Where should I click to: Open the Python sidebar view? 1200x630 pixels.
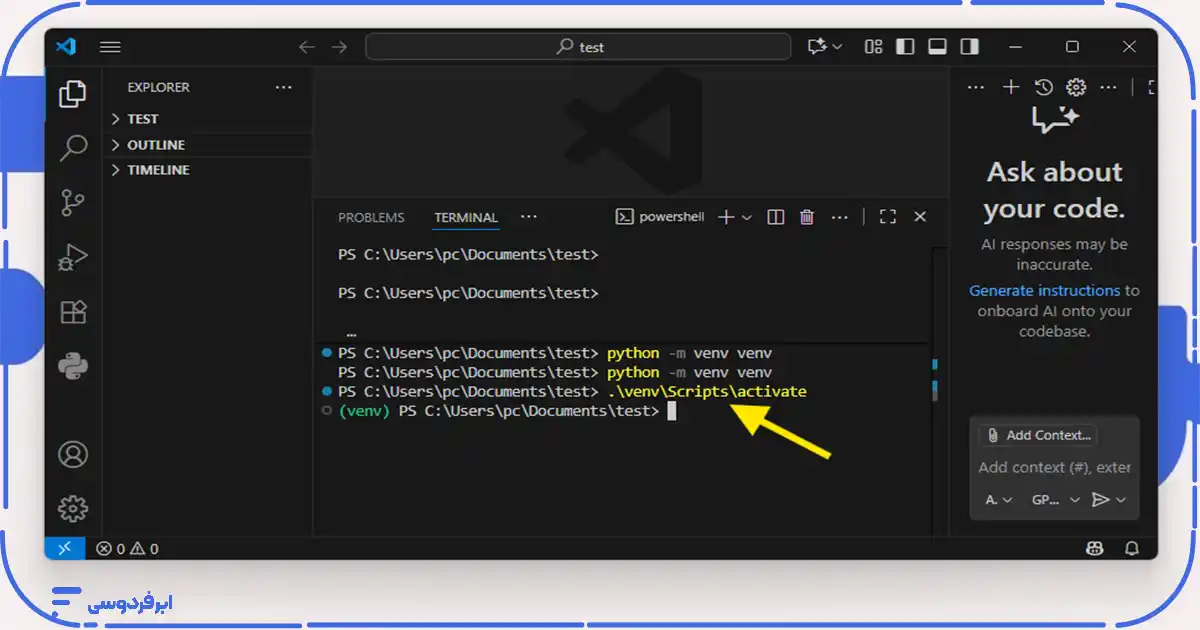73,366
